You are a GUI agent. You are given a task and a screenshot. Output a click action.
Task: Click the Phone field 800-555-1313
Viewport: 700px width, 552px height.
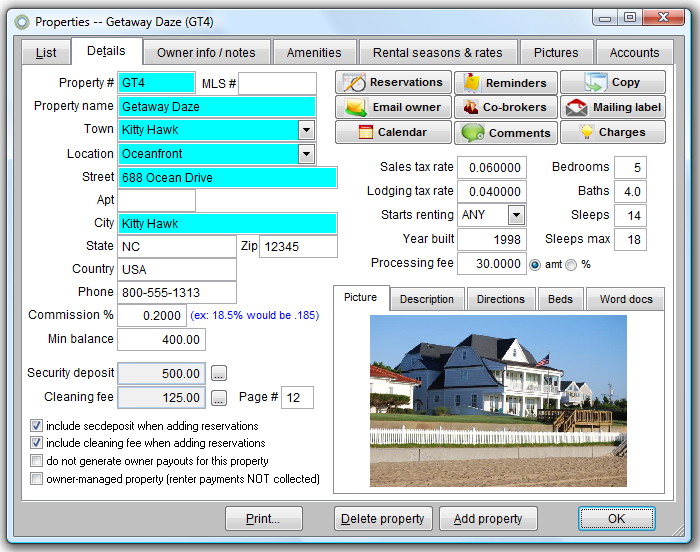pos(177,293)
